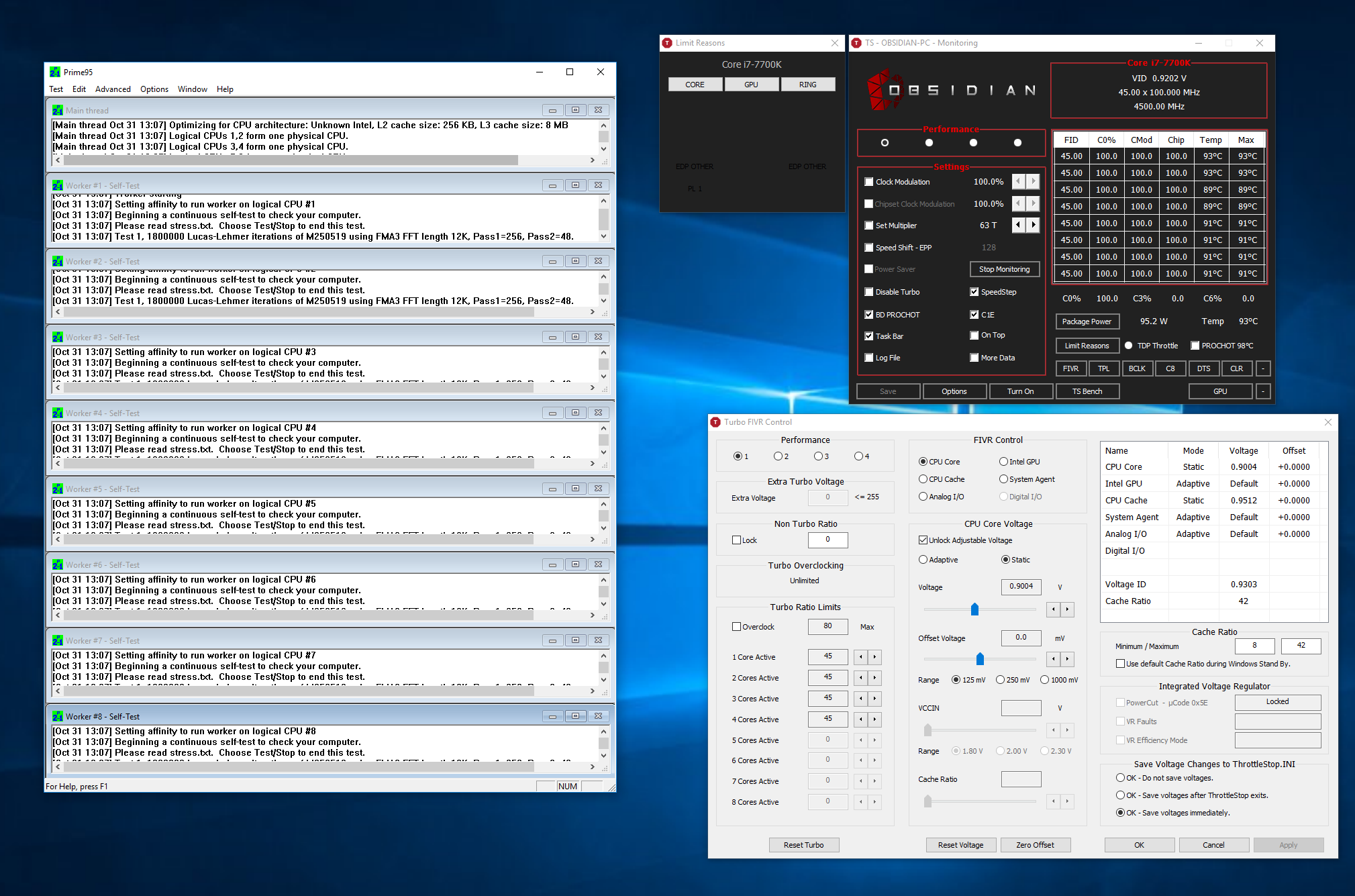Minimize the Main thread subwindow

552,110
